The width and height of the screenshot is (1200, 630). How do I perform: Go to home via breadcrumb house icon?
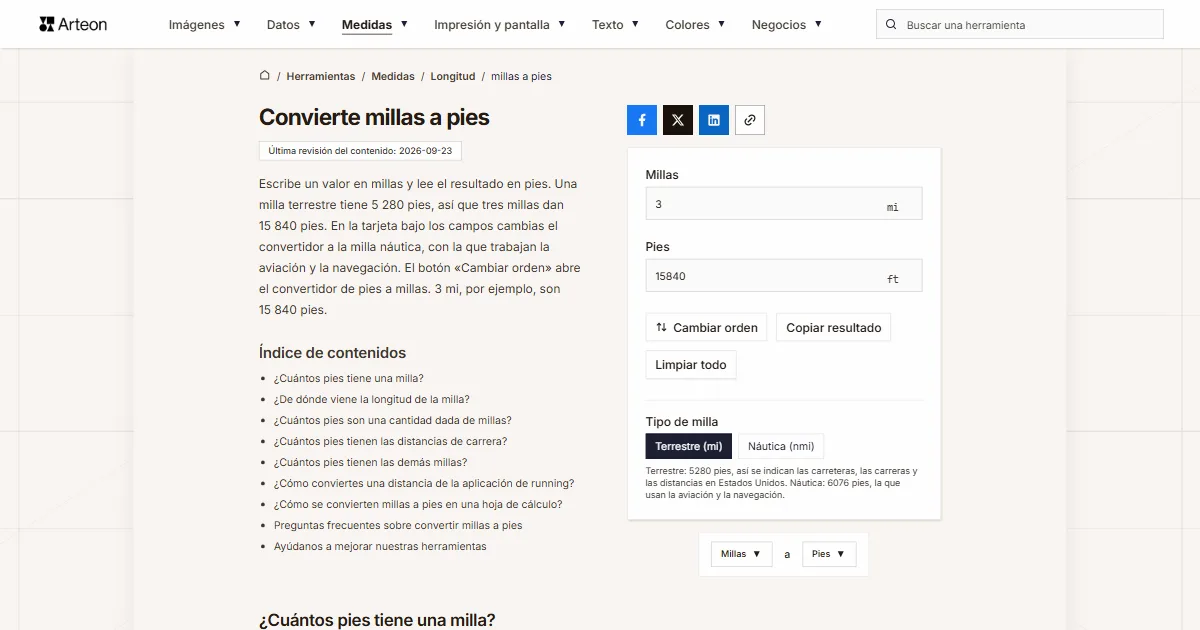tap(265, 75)
